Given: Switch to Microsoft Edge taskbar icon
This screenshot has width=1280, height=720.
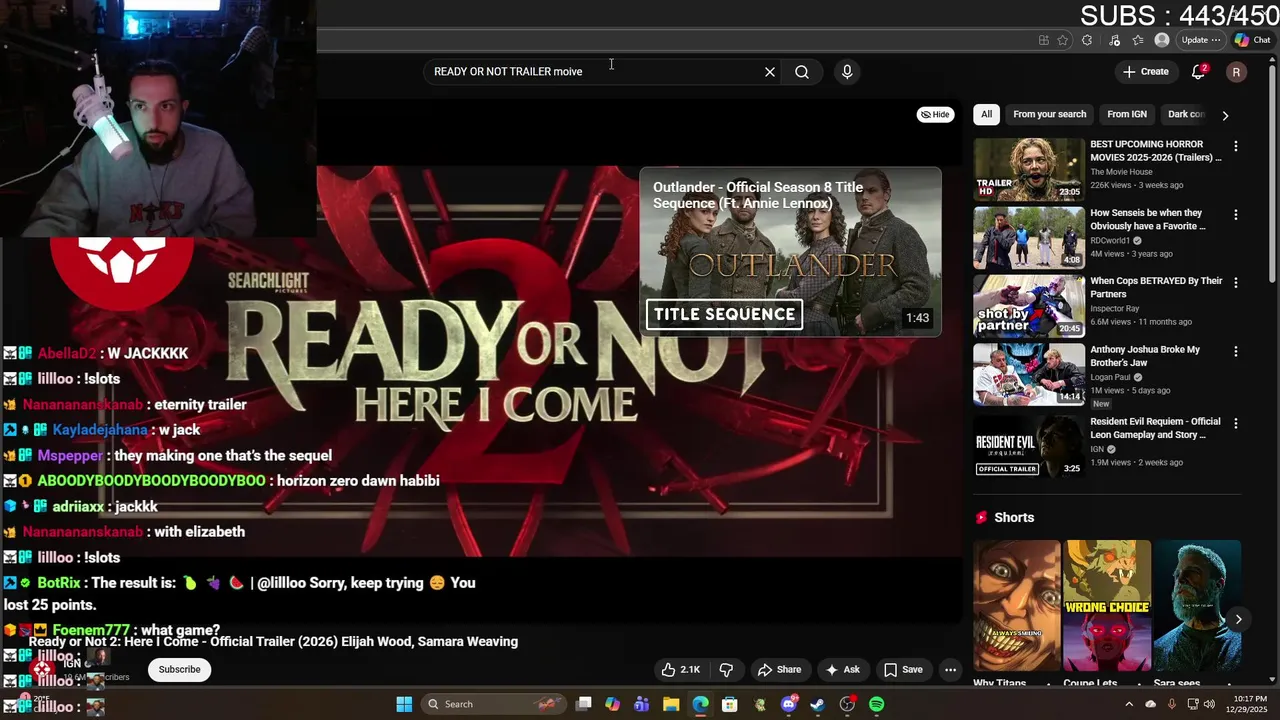Looking at the screenshot, I should [701, 704].
